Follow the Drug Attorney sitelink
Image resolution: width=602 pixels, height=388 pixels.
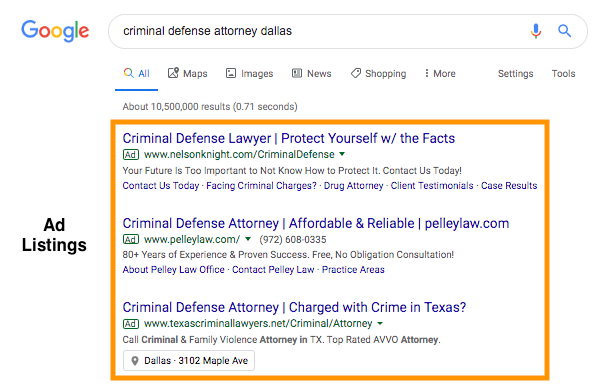pyautogui.click(x=354, y=186)
